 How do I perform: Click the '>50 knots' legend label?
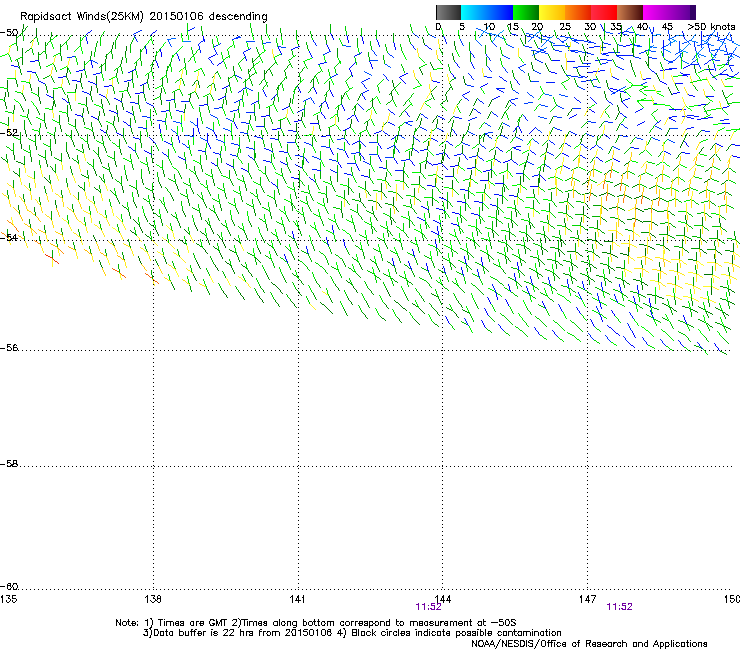coord(711,26)
